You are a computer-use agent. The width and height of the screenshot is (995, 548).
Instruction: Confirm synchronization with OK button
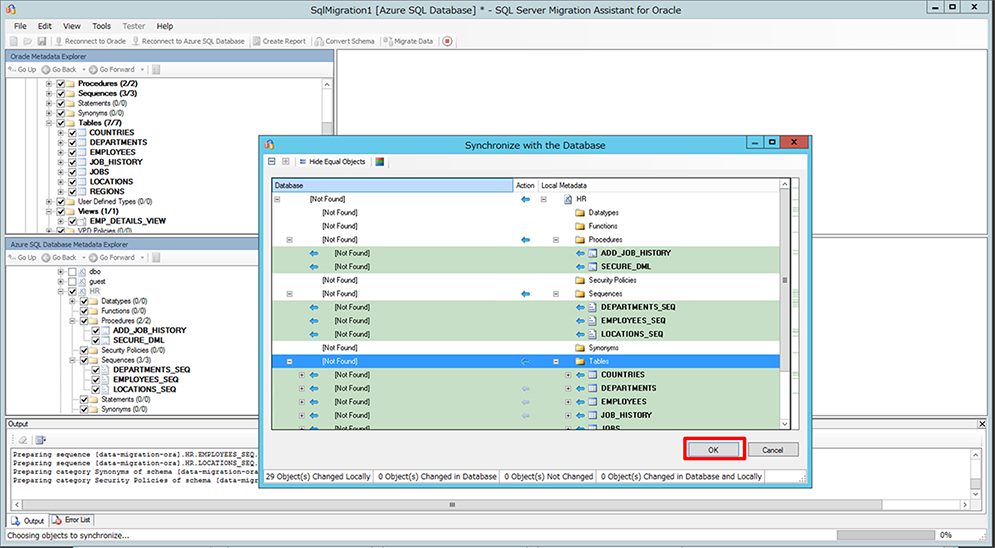(713, 450)
